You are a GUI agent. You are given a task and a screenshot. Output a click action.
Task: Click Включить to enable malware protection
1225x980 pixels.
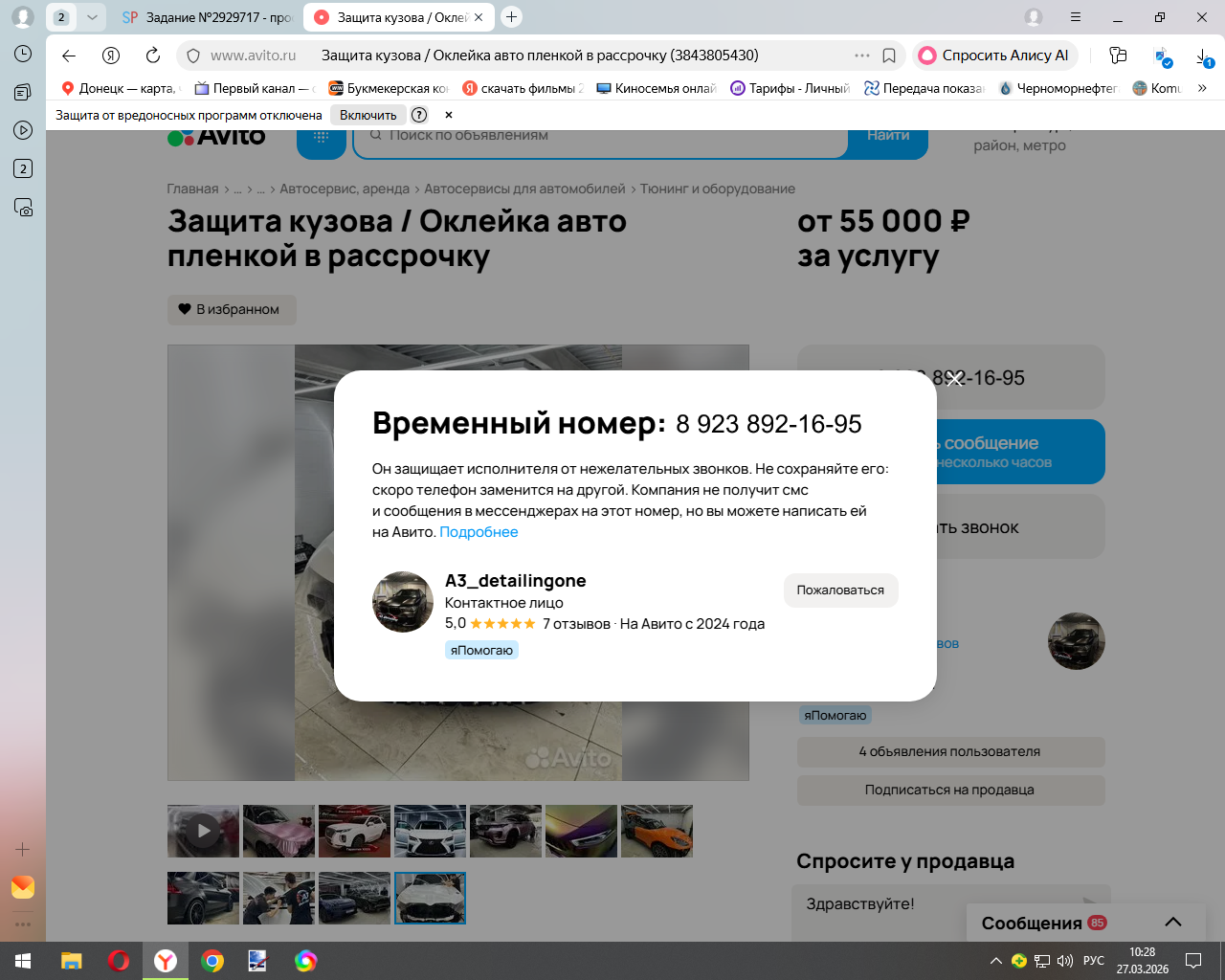(367, 115)
